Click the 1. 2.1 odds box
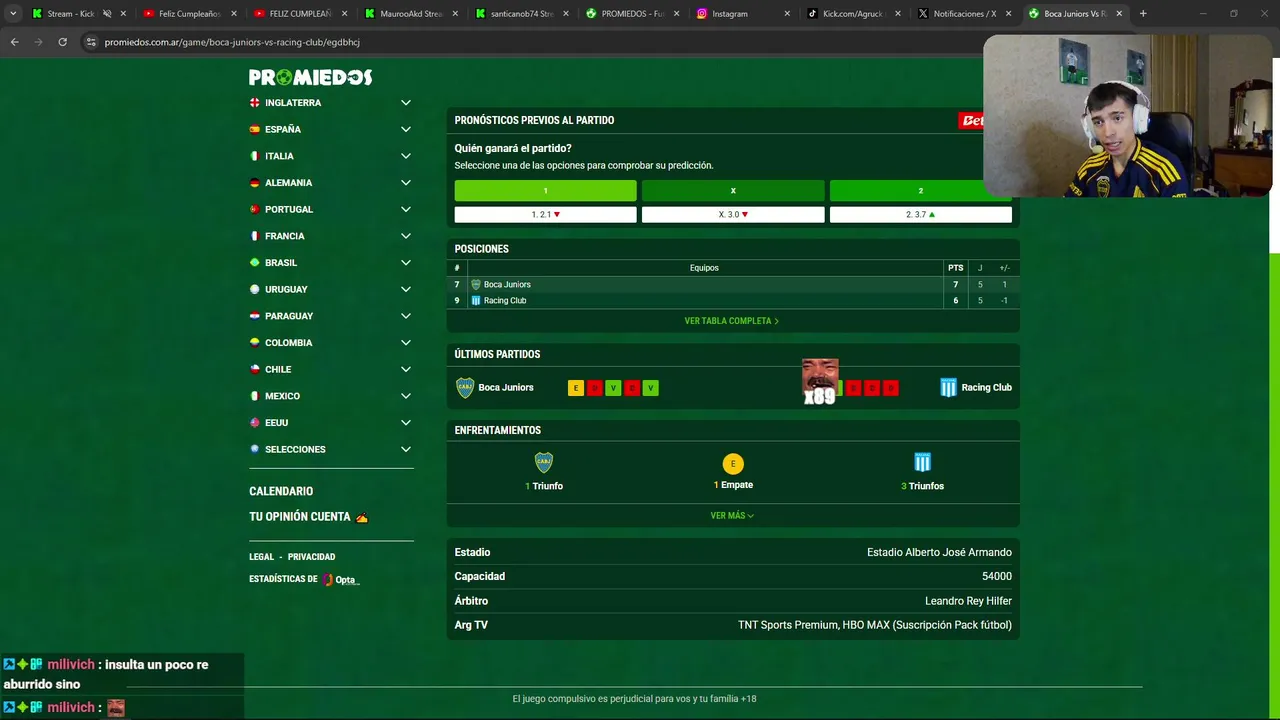 (545, 215)
